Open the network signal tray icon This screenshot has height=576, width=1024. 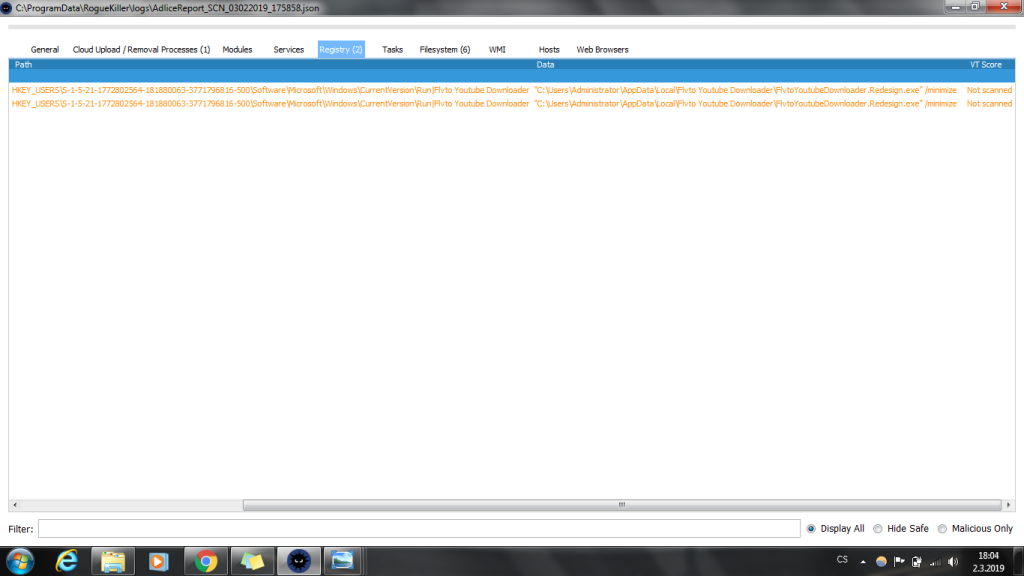(x=935, y=562)
